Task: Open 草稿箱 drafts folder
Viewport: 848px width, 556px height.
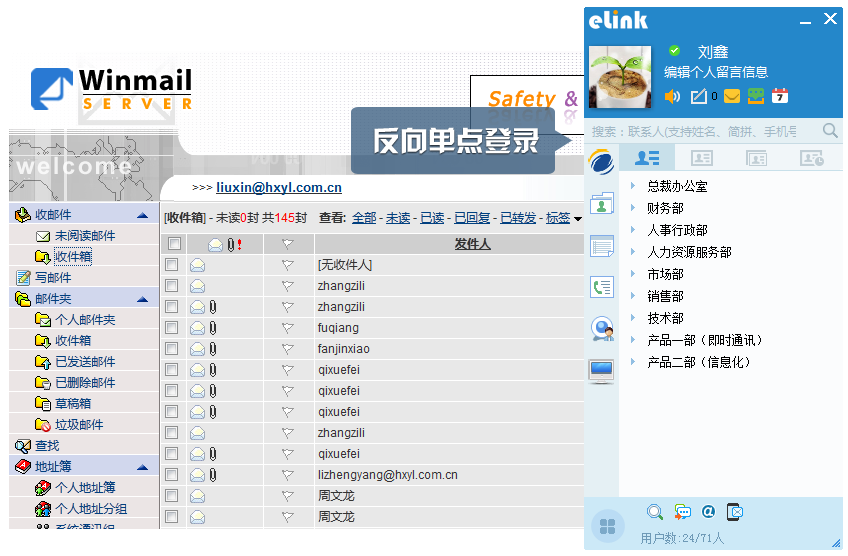Action: click(x=72, y=404)
